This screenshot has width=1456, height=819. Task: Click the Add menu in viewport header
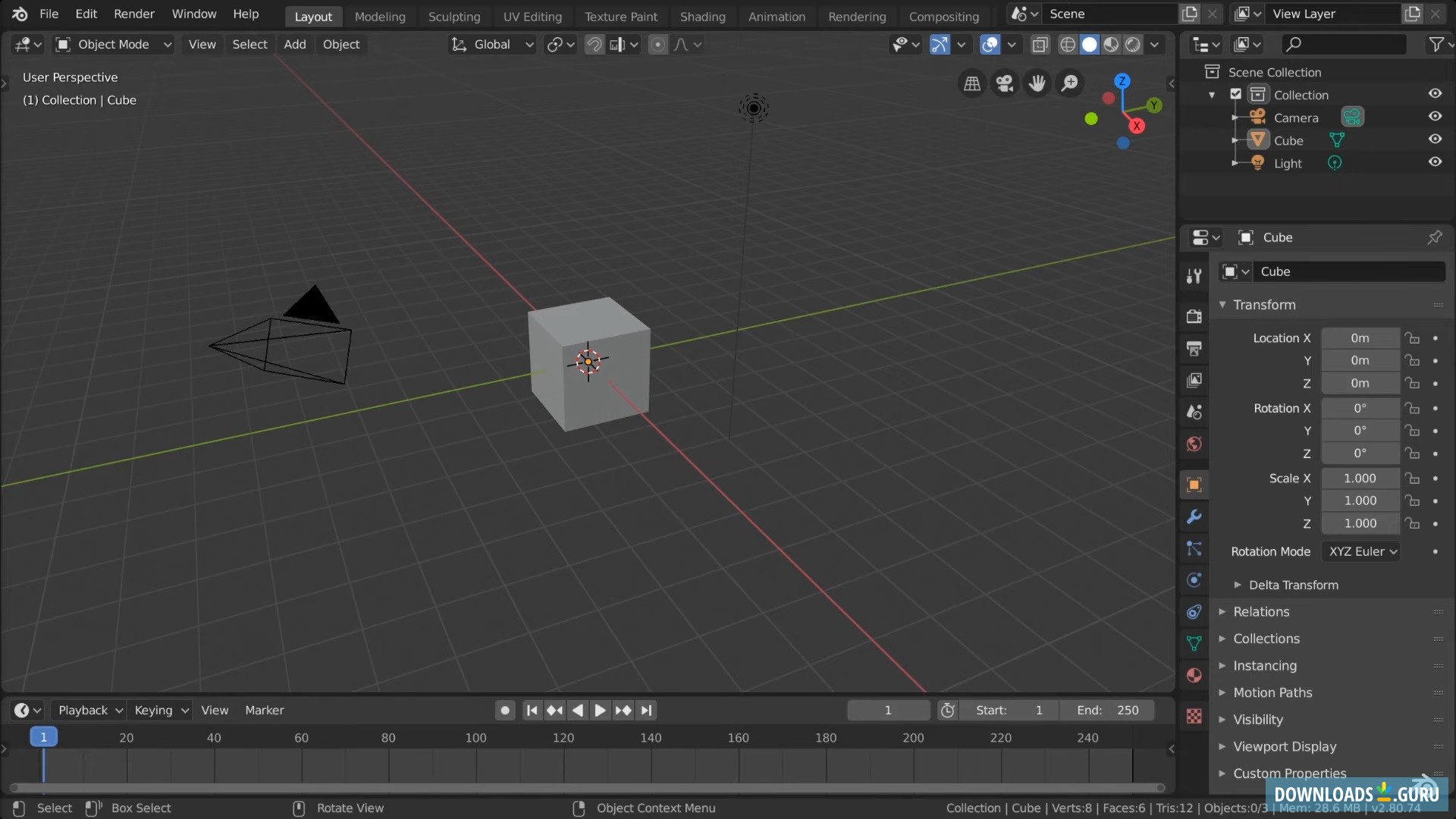(294, 45)
